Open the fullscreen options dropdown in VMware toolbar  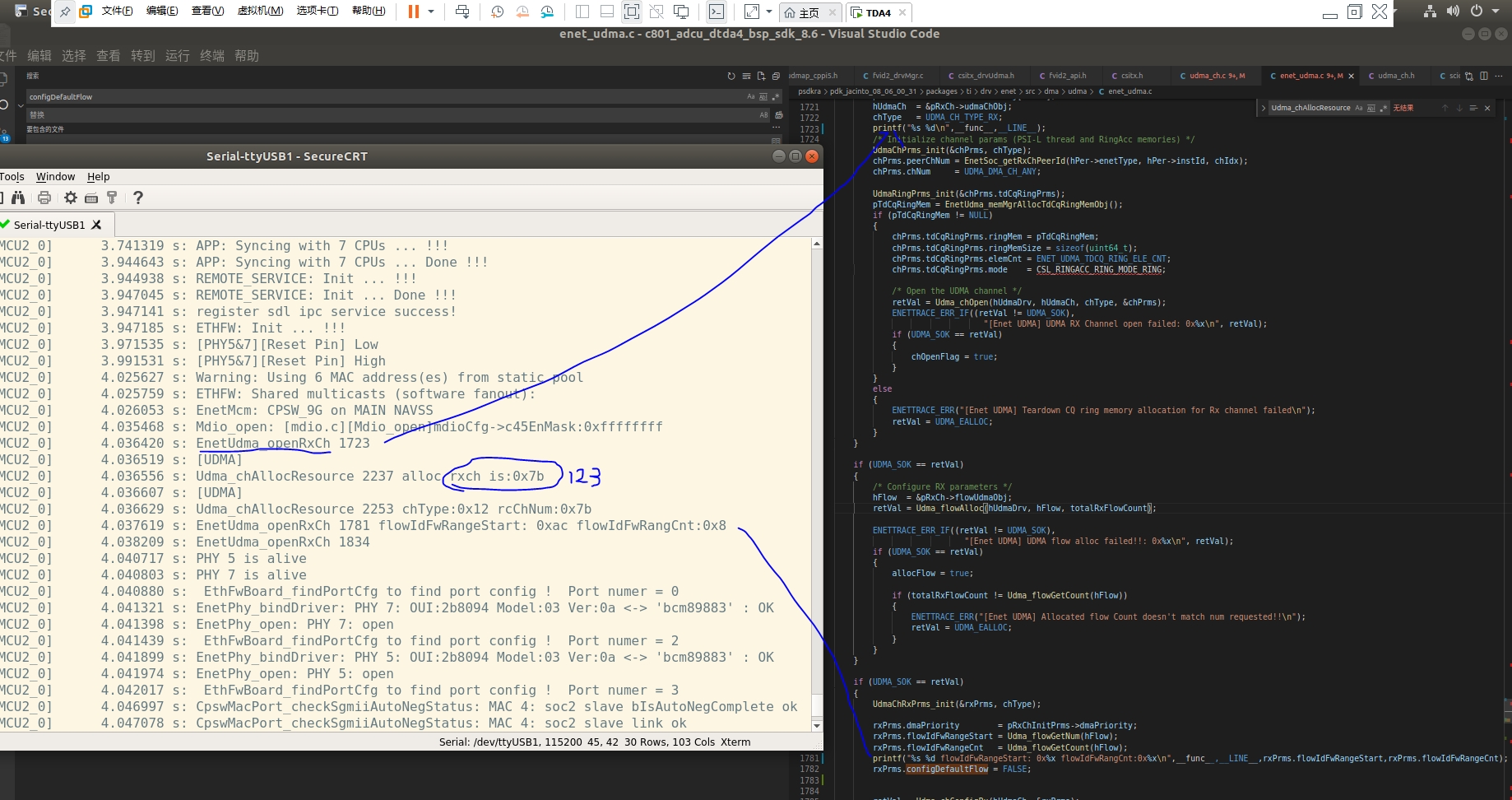pyautogui.click(x=768, y=12)
